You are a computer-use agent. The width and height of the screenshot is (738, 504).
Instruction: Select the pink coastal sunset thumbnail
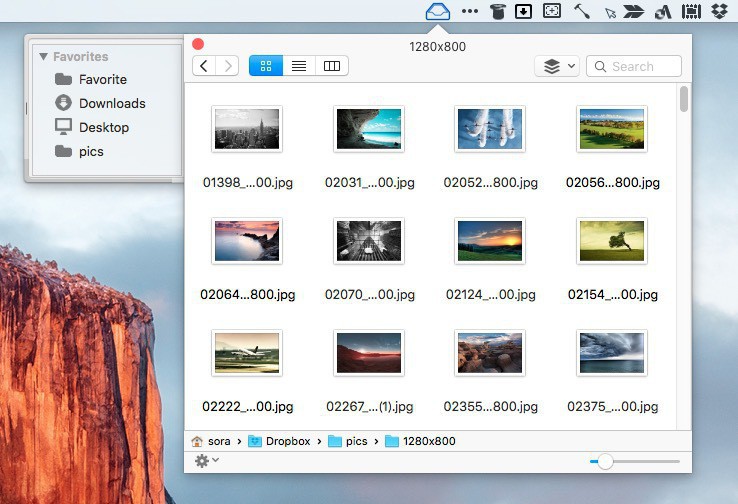click(247, 241)
